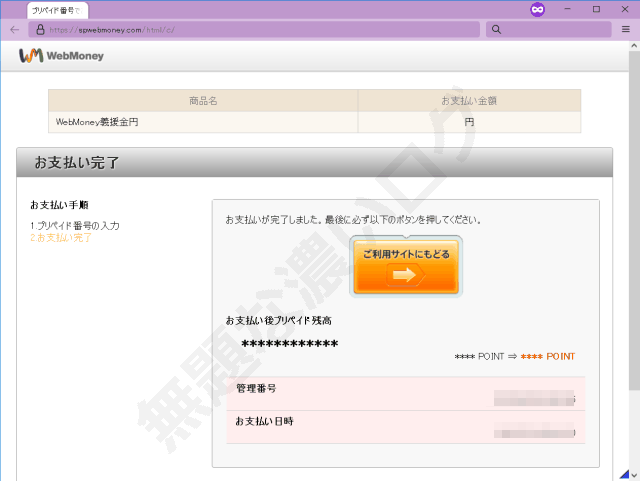Click the お支払い後プリペイド残高 label
This screenshot has width=640, height=481.
[x=278, y=321]
